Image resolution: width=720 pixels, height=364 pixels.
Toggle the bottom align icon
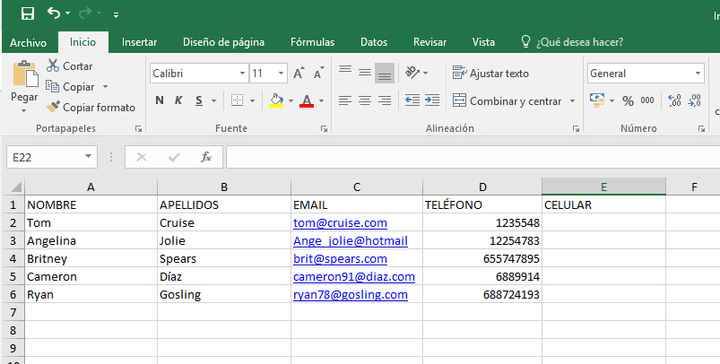(x=384, y=73)
